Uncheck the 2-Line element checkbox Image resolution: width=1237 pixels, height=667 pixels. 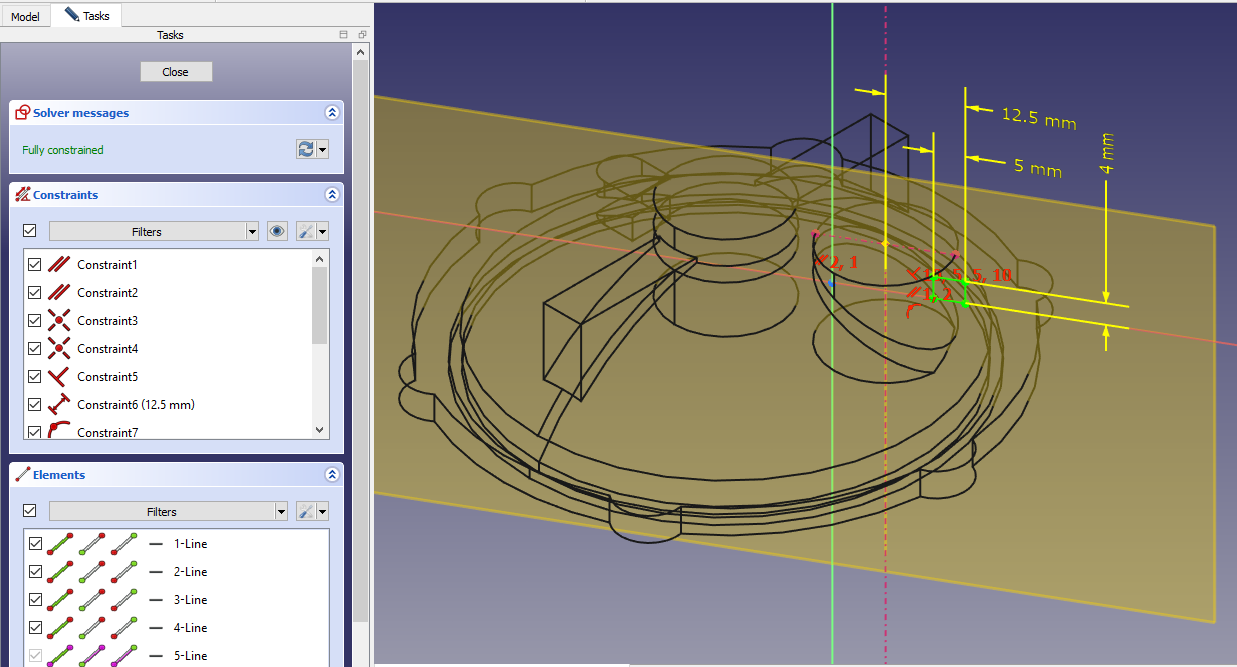point(35,572)
